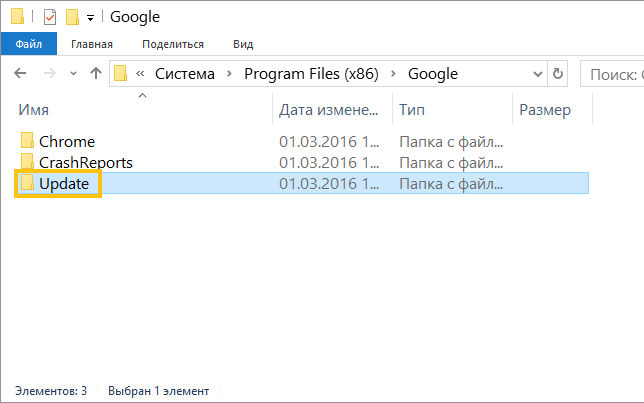Navigate to Program Files (x86) breadcrumb
This screenshot has width=644, height=403.
coord(311,74)
